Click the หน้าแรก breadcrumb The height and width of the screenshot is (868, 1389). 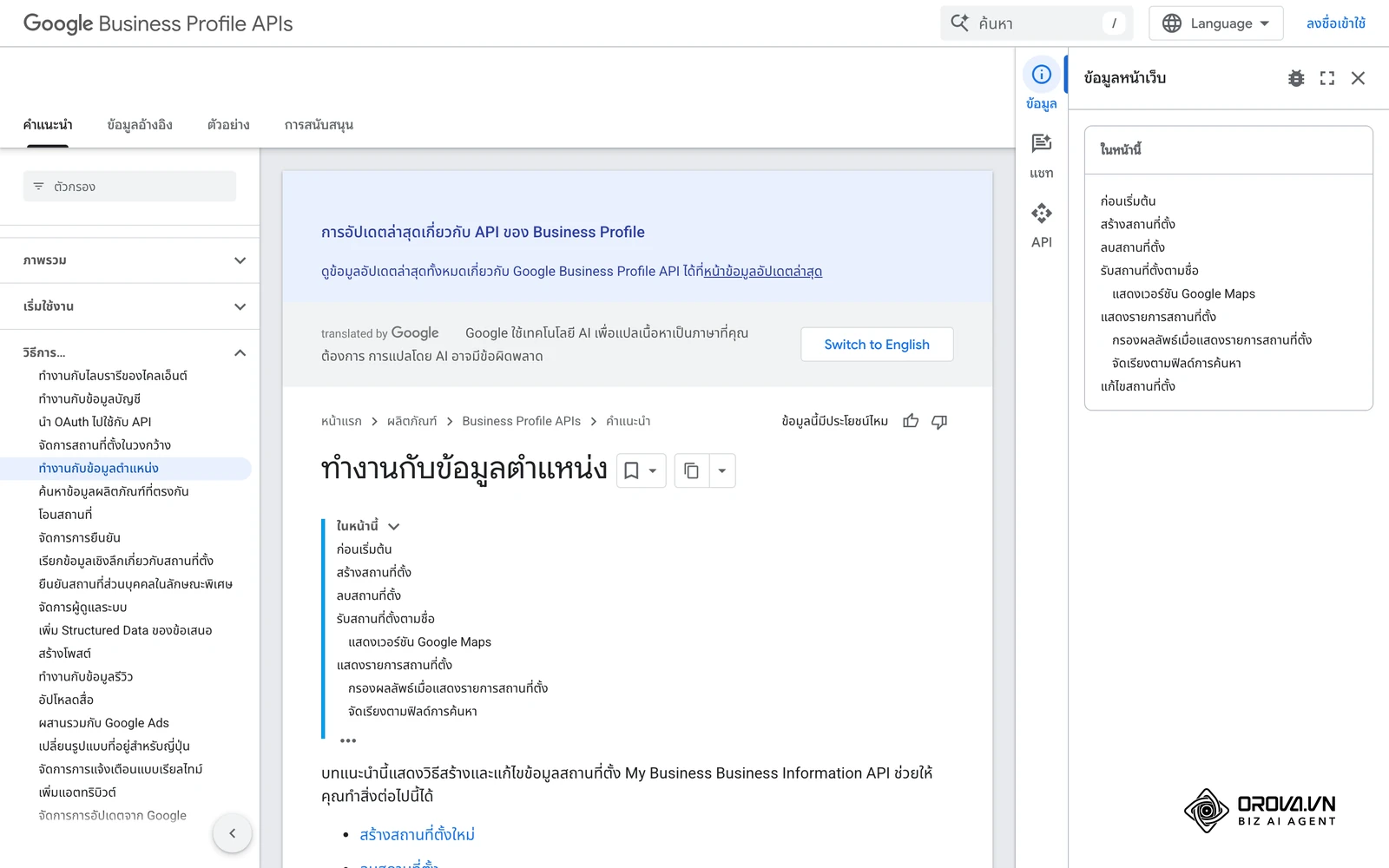[341, 421]
